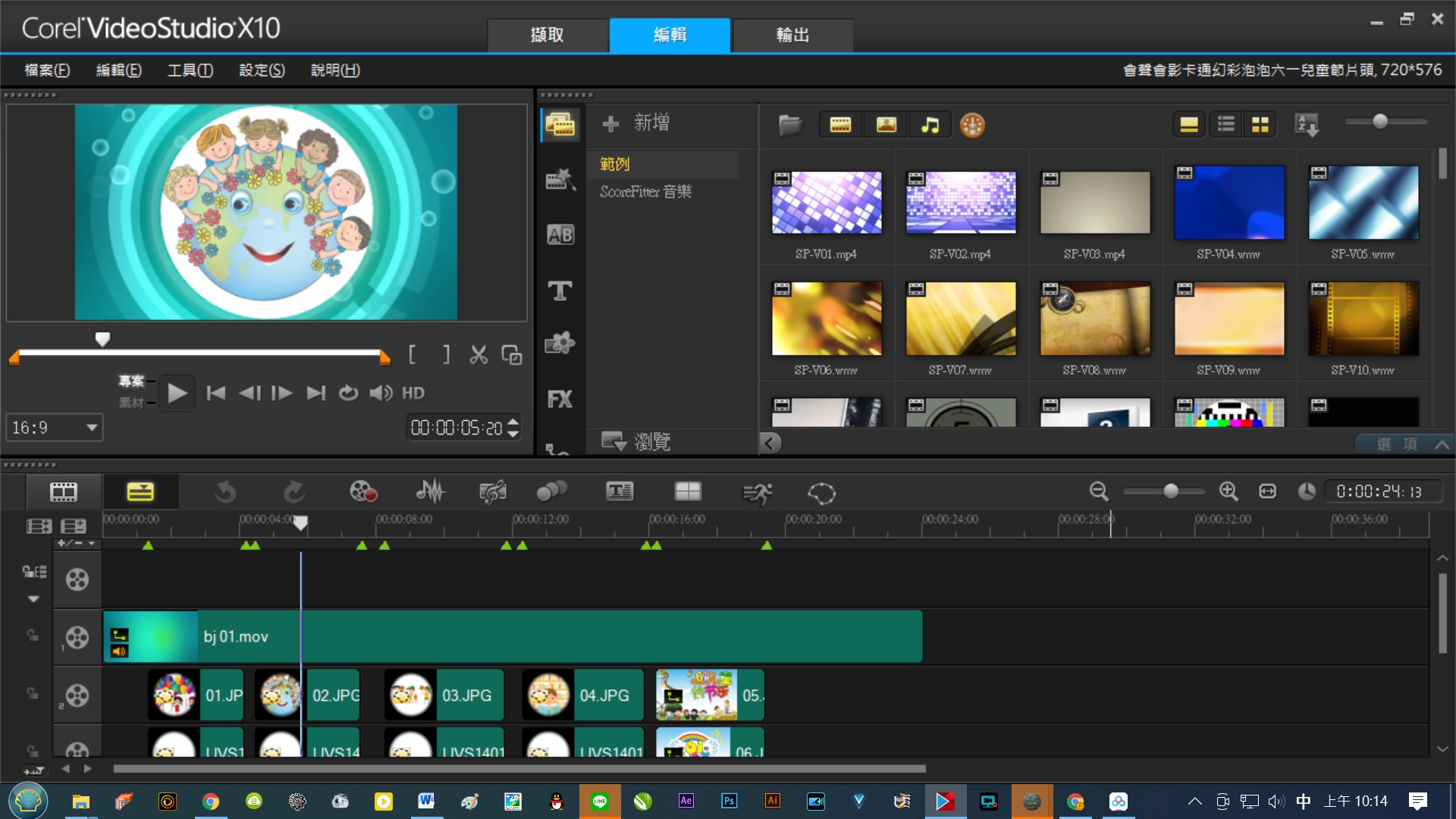Open the 工具(T) menu

(190, 70)
